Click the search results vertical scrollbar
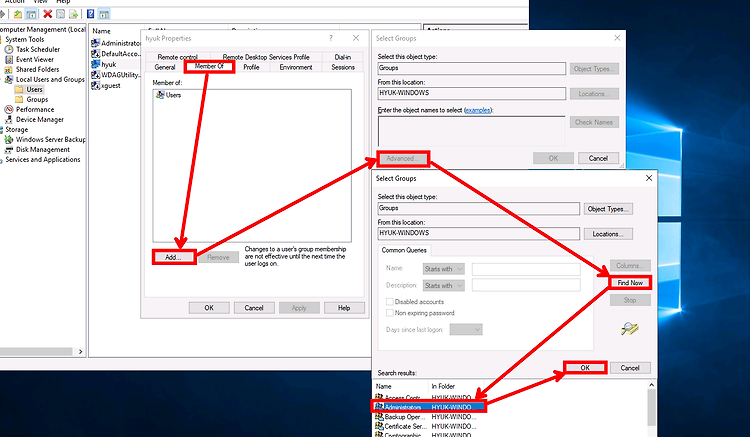The height and width of the screenshot is (437, 750). pyautogui.click(x=651, y=409)
